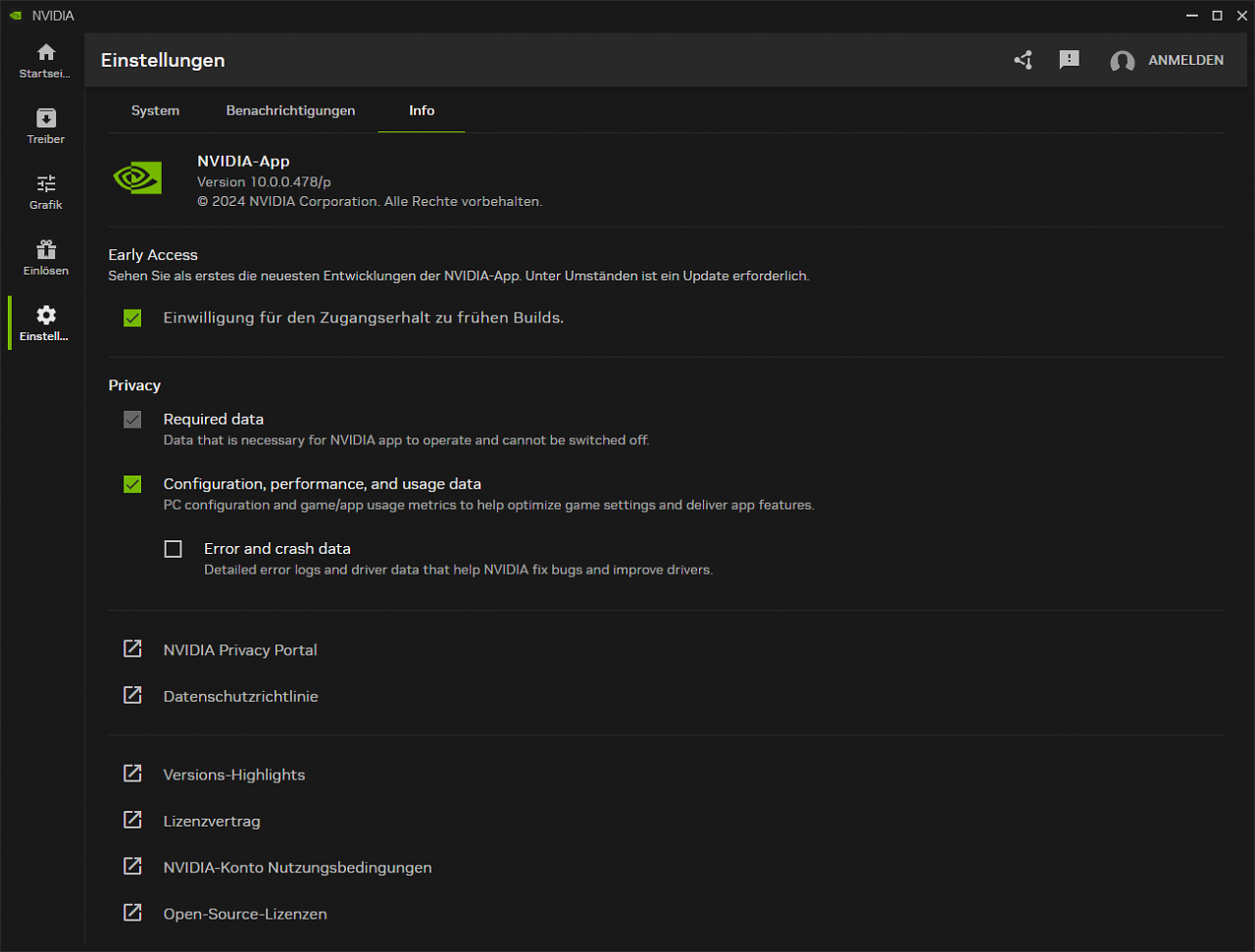Click external-link icon beside NVIDIA-Konto Nutzungsbedingungen
This screenshot has height=952, width=1255.
(132, 866)
